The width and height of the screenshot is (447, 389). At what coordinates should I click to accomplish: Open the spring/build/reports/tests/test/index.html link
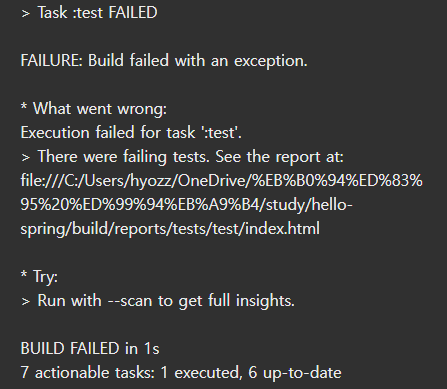170,229
